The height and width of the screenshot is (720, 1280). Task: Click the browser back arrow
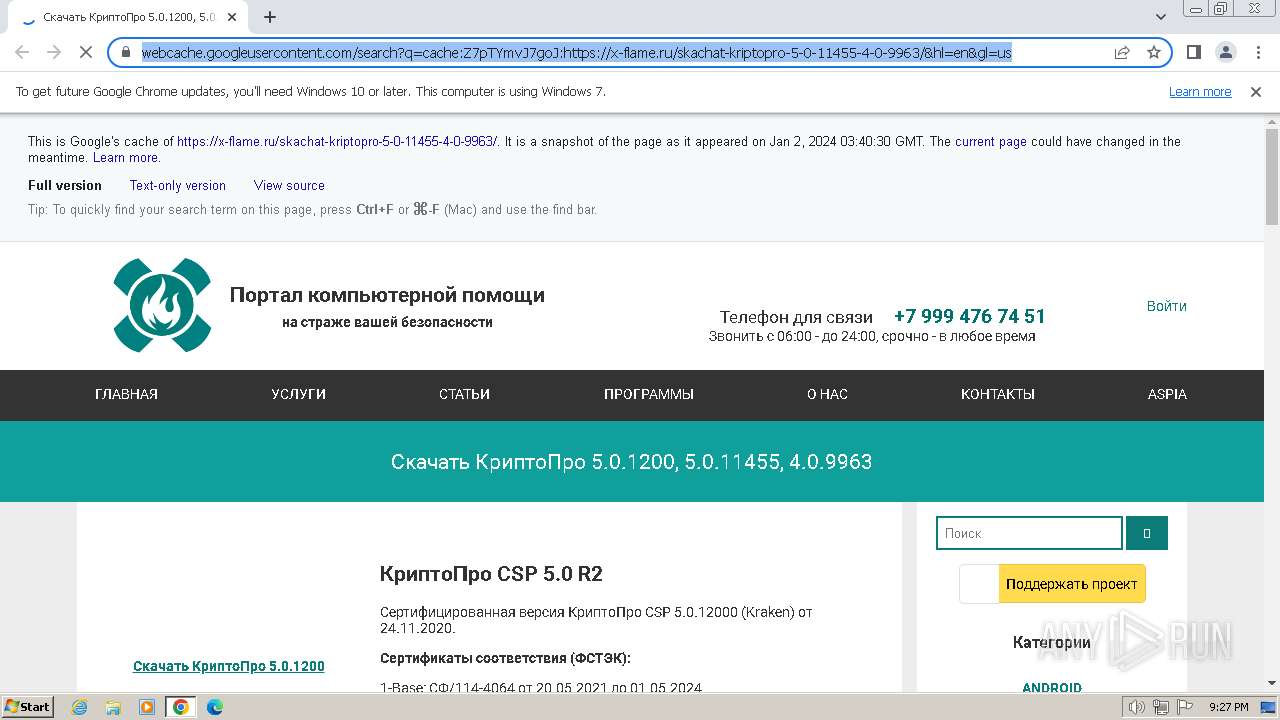22,52
